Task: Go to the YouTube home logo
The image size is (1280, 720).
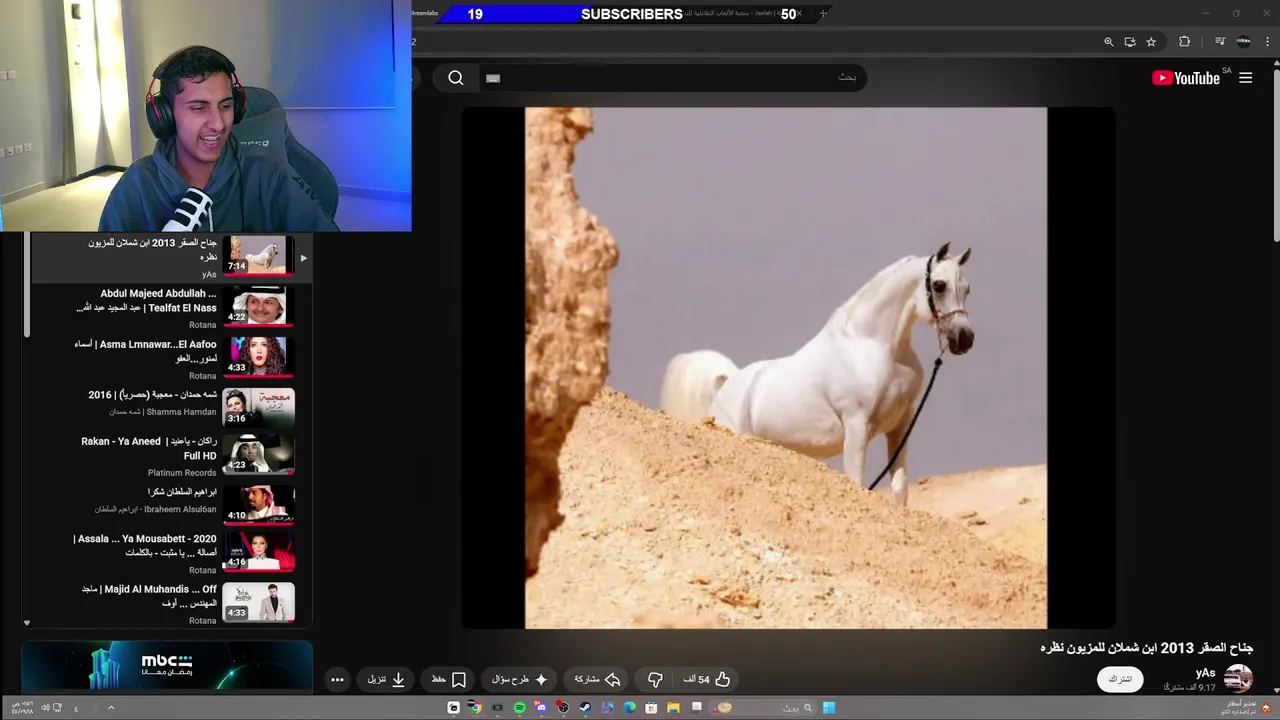Action: tap(1186, 78)
